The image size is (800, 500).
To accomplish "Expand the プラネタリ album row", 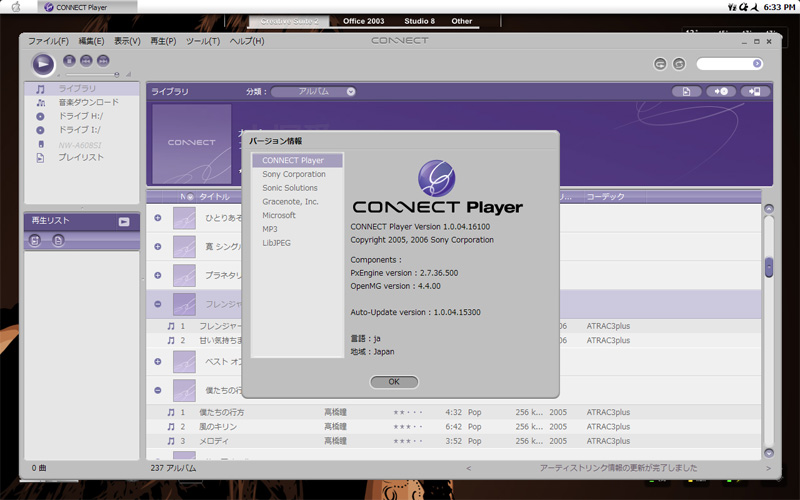I will pos(158,276).
